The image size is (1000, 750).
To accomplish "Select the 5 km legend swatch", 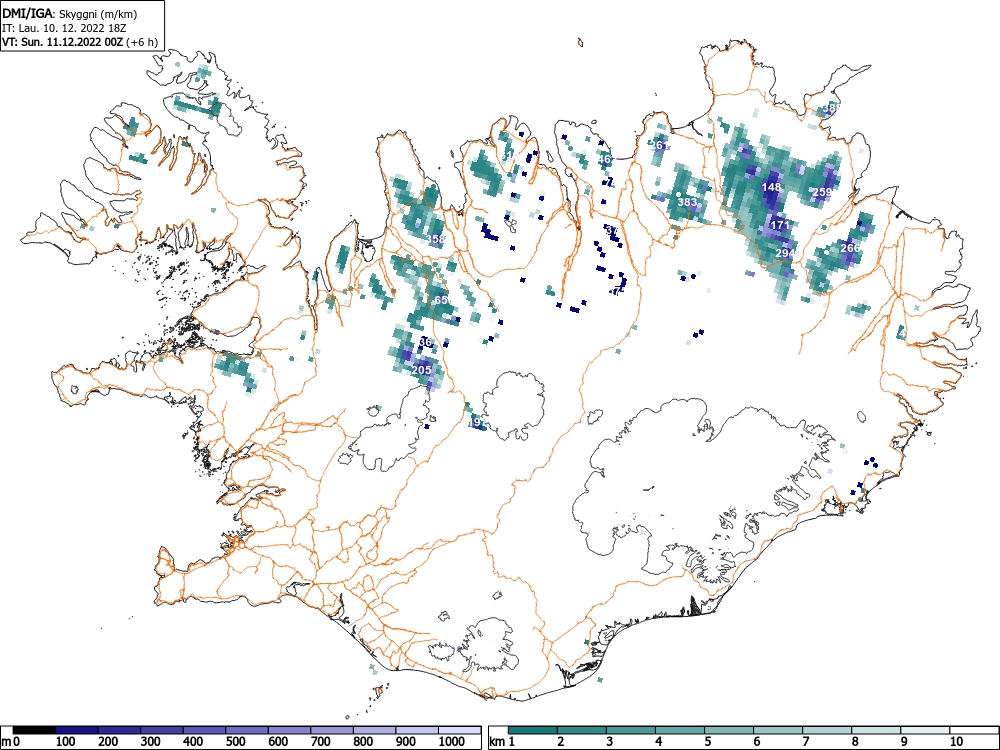I will (729, 730).
